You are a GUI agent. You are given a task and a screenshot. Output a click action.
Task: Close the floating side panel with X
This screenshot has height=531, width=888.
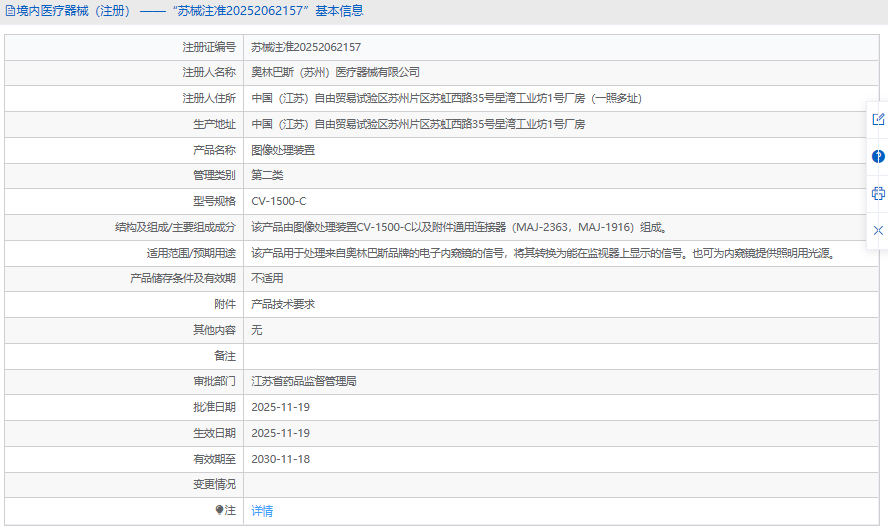878,230
